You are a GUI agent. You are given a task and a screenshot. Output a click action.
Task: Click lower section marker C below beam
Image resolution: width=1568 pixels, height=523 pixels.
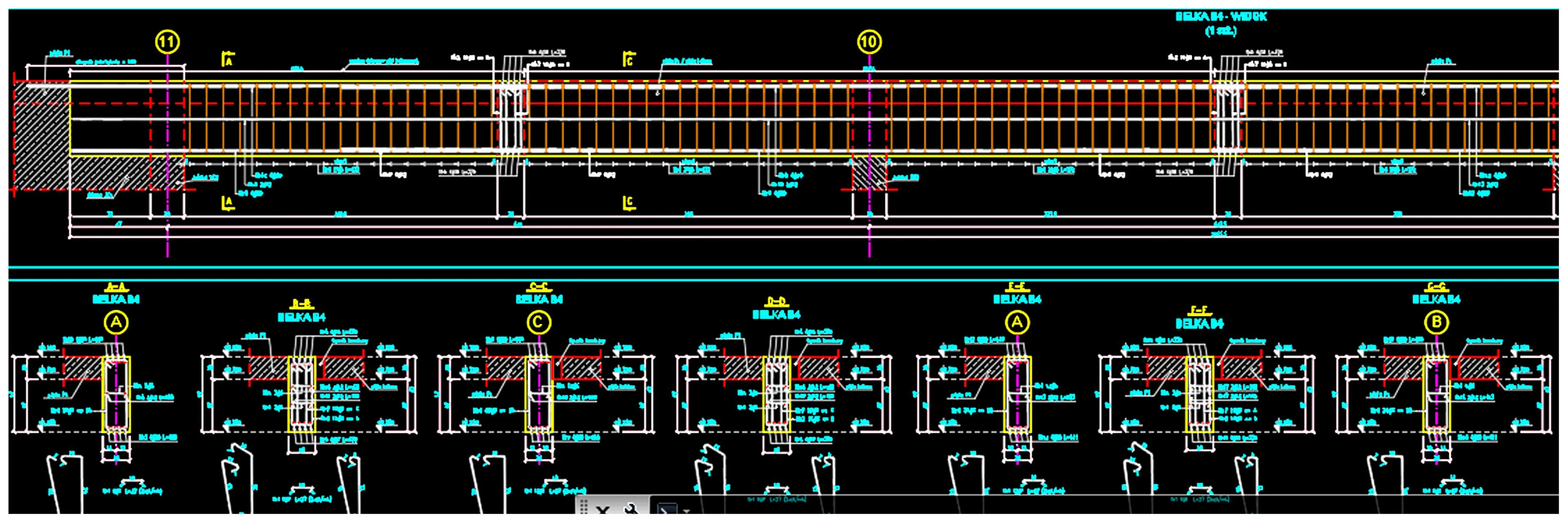[x=629, y=203]
